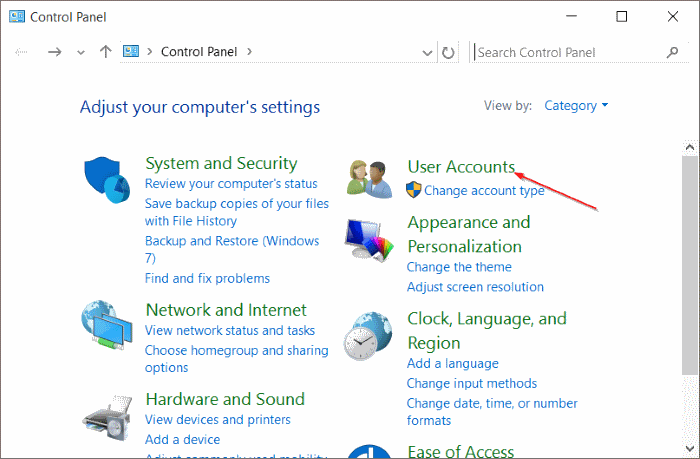The image size is (700, 459).
Task: Open View devices and printers
Action: (x=218, y=420)
